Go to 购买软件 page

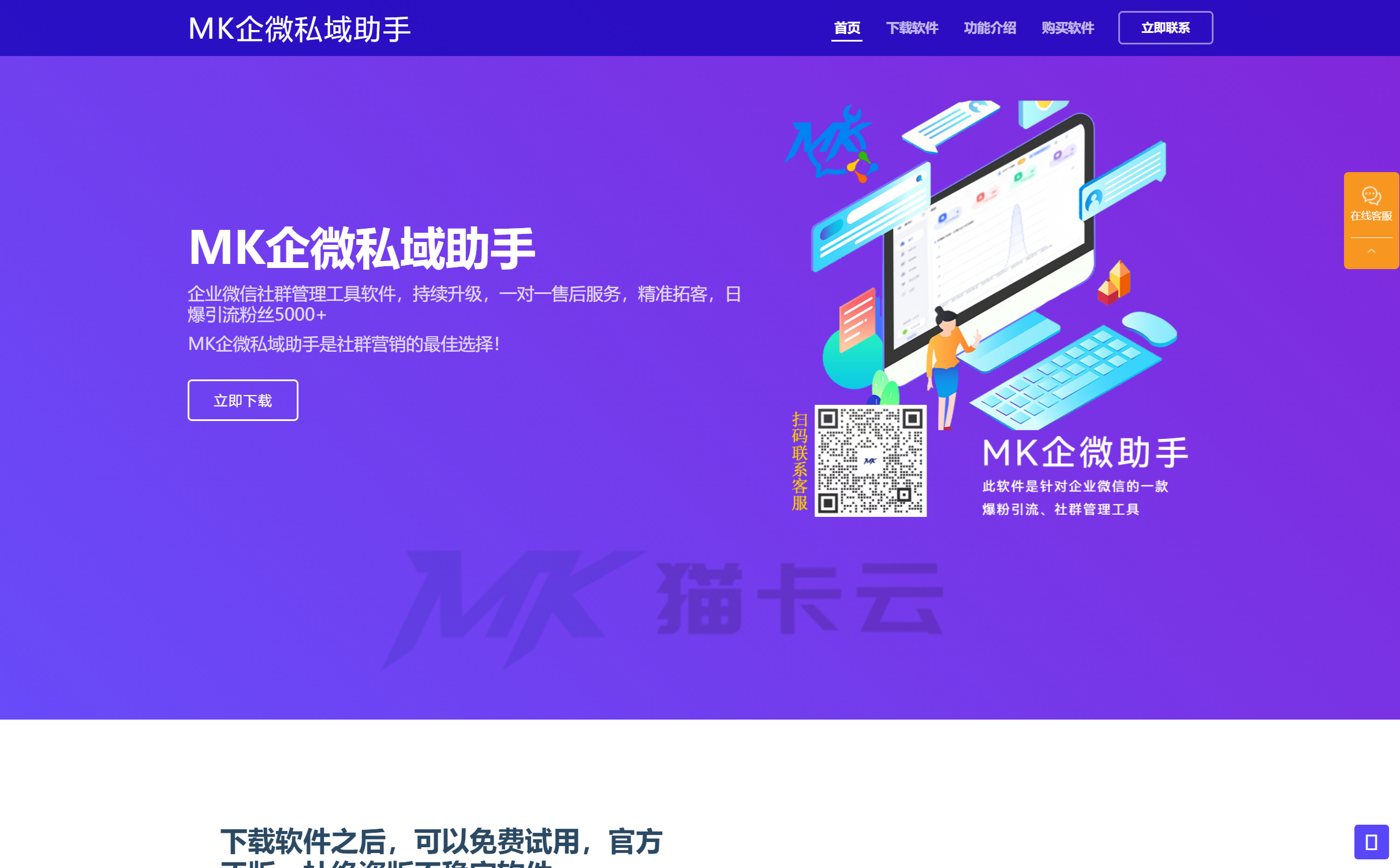[1067, 28]
